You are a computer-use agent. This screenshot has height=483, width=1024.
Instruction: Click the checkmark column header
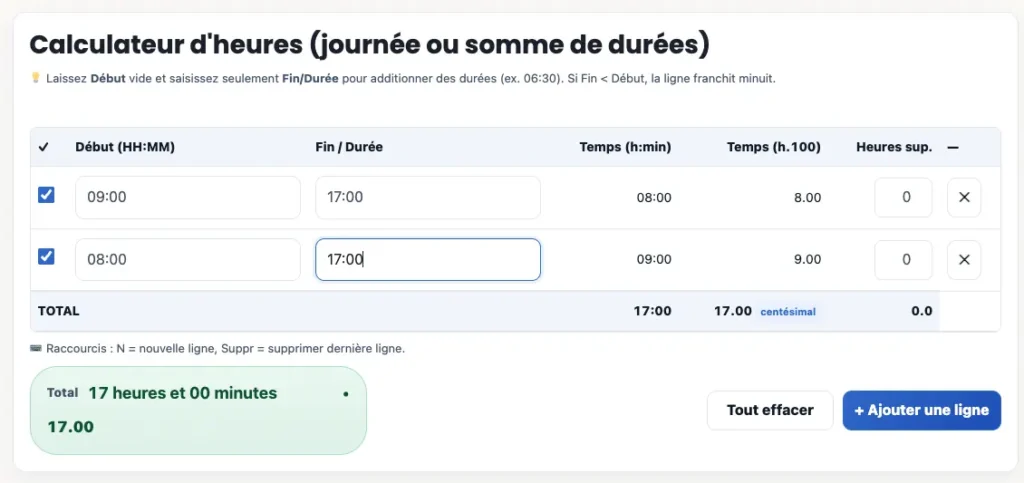[44, 147]
